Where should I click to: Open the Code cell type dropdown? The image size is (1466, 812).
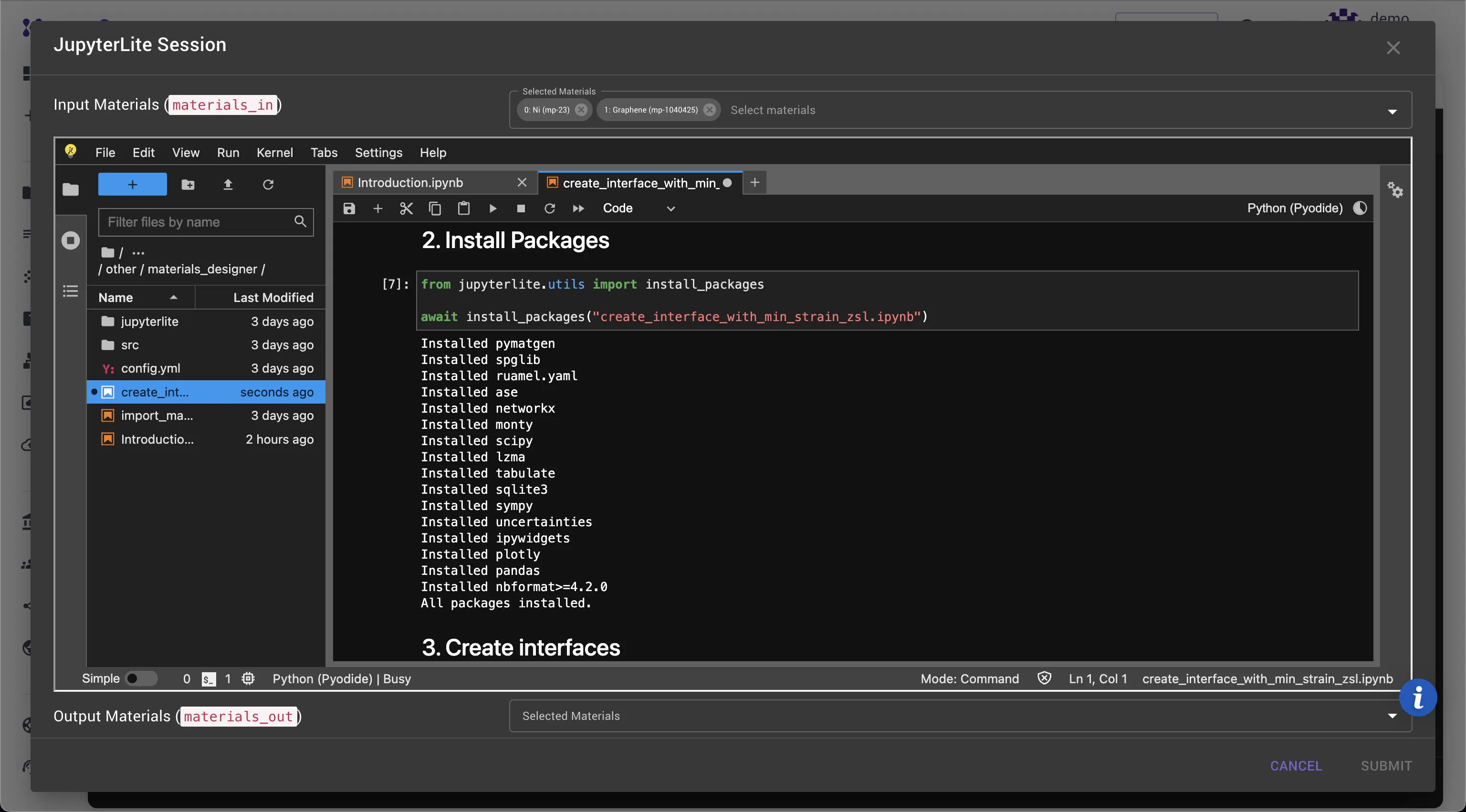point(638,208)
